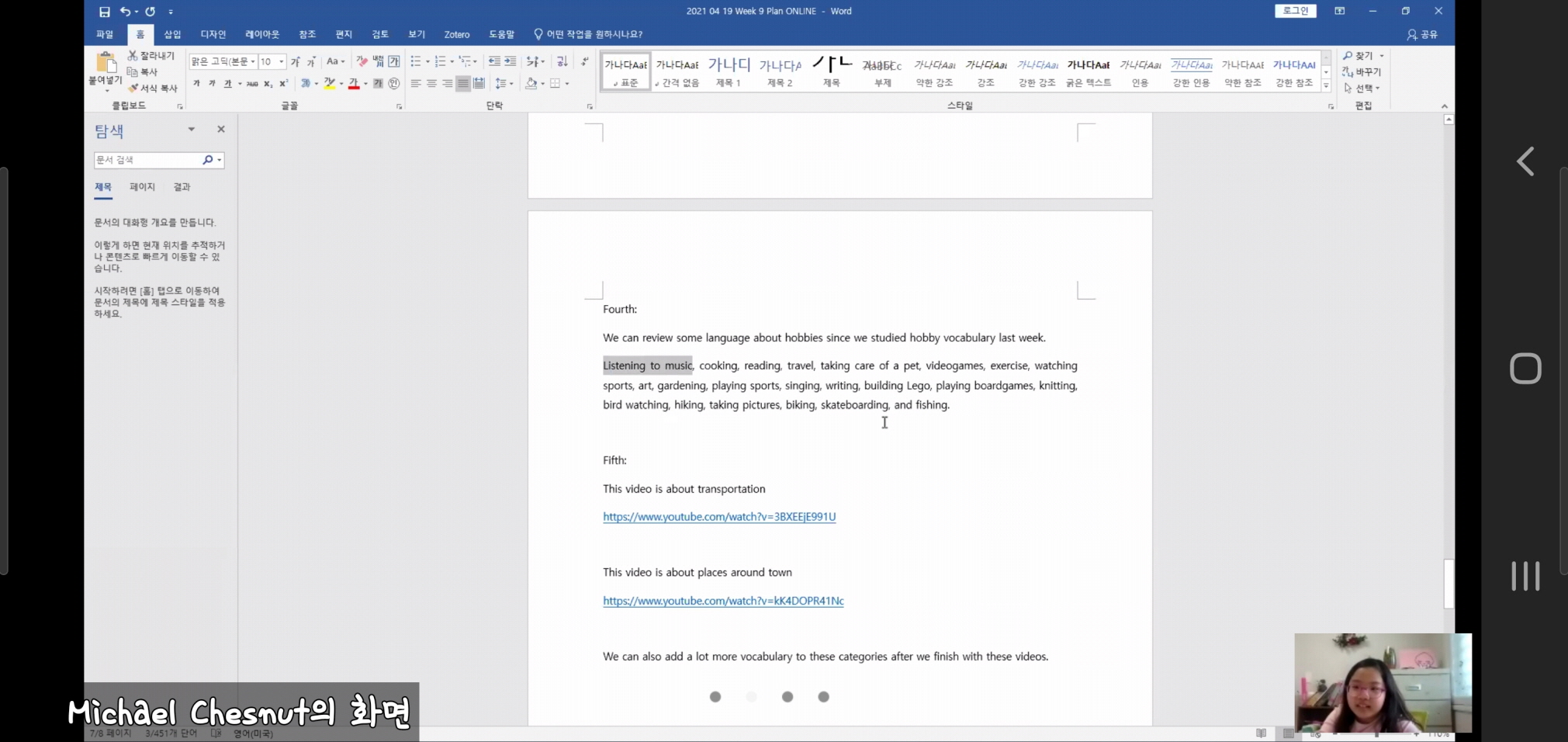The height and width of the screenshot is (742, 1568).
Task: Click the 문서 검색 search field
Action: [147, 160]
